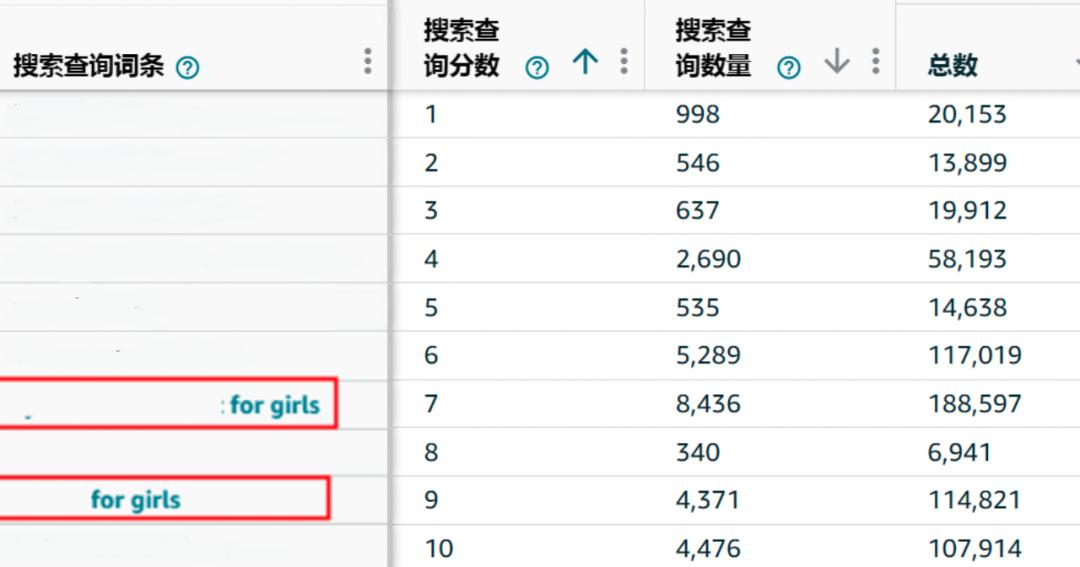1080x567 pixels.
Task: Open column menu dots for 搜索查询分数
Action: pos(624,61)
